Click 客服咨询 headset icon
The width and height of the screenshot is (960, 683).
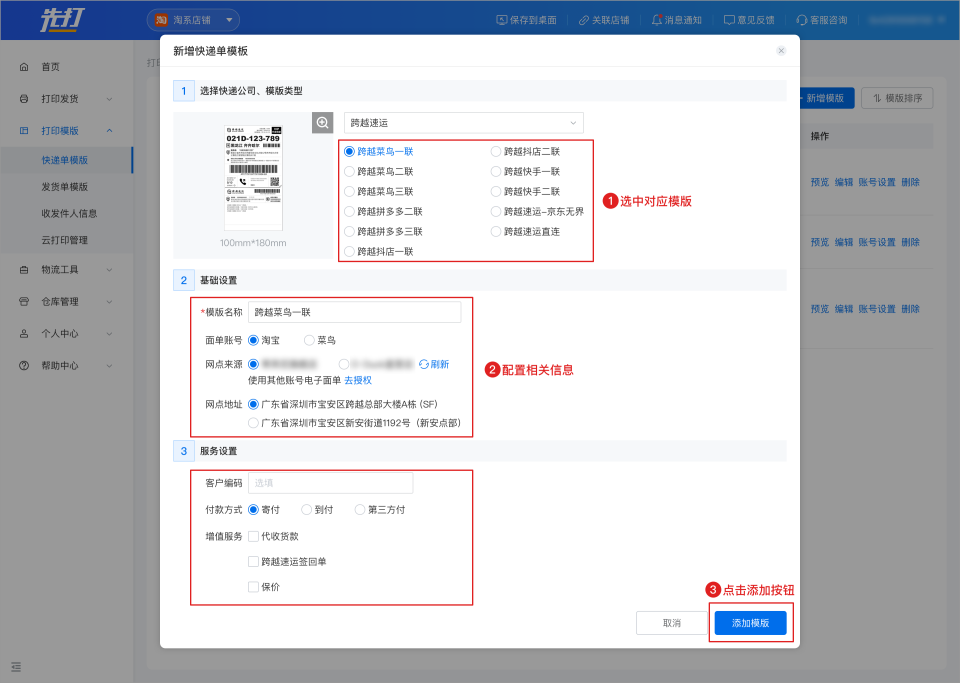[802, 20]
